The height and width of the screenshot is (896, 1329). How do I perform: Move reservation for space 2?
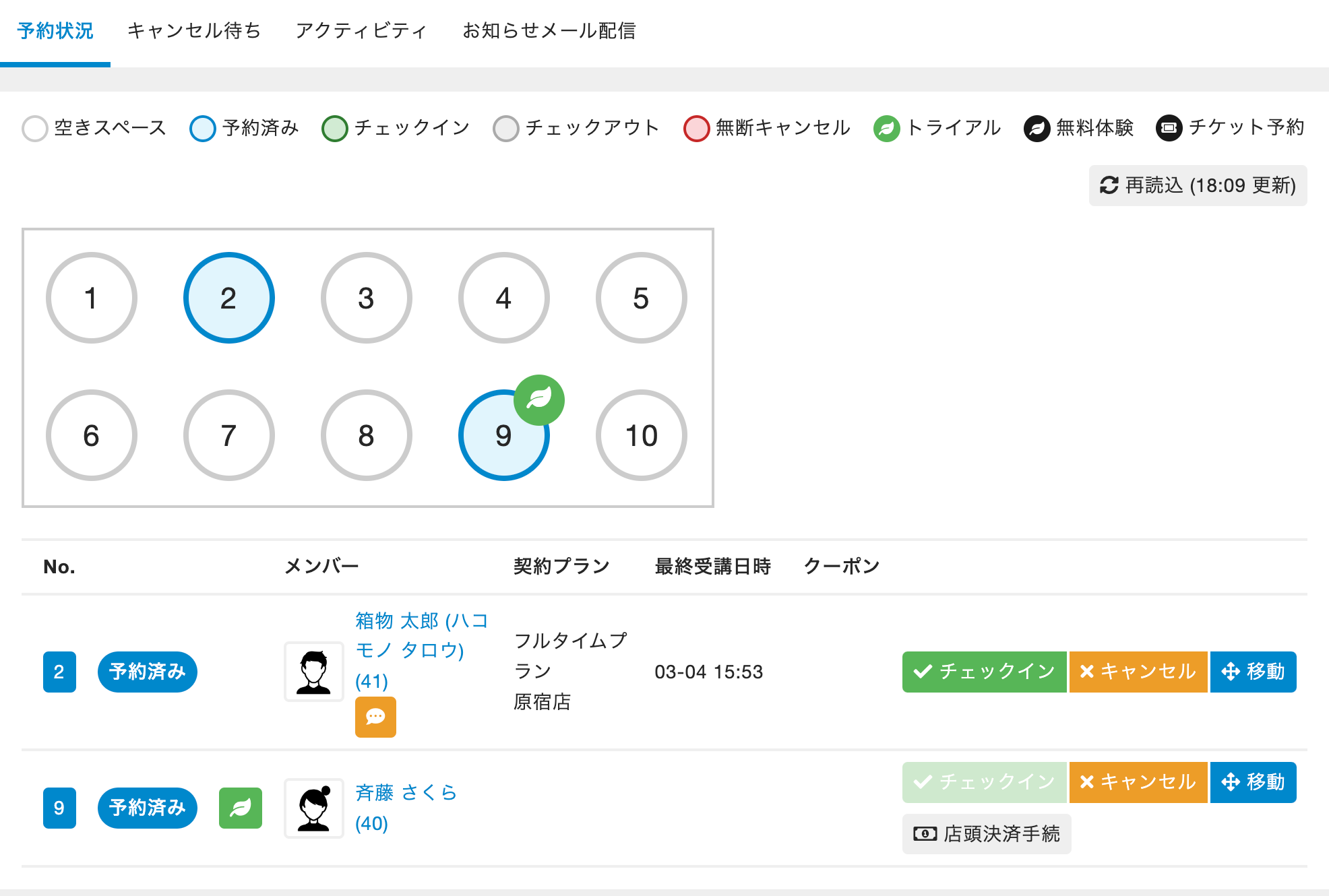tap(1253, 672)
